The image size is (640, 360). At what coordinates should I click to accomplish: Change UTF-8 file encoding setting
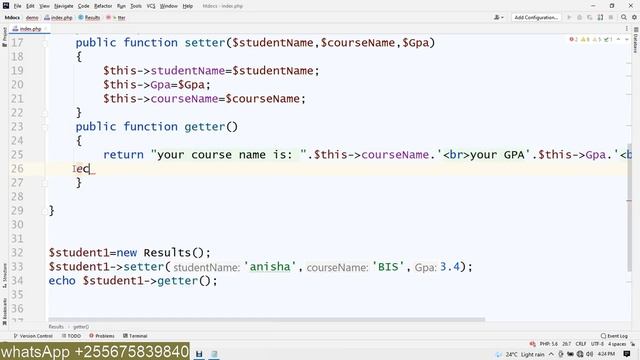coord(597,344)
